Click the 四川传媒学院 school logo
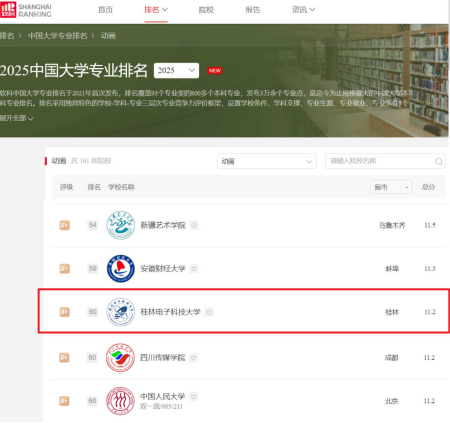The width and height of the screenshot is (450, 423). (120, 358)
